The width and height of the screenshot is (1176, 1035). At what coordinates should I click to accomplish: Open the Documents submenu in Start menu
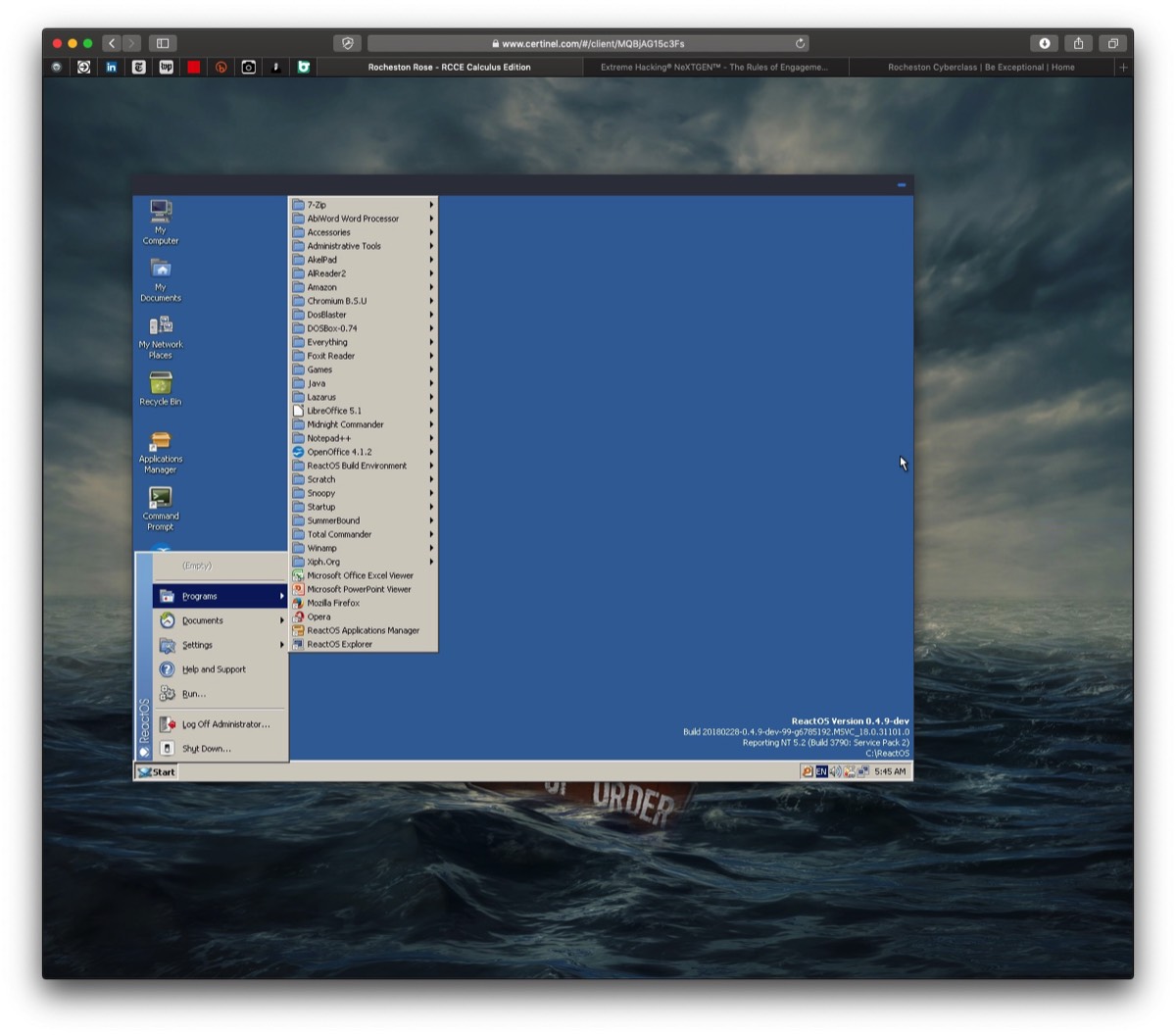pyautogui.click(x=220, y=620)
